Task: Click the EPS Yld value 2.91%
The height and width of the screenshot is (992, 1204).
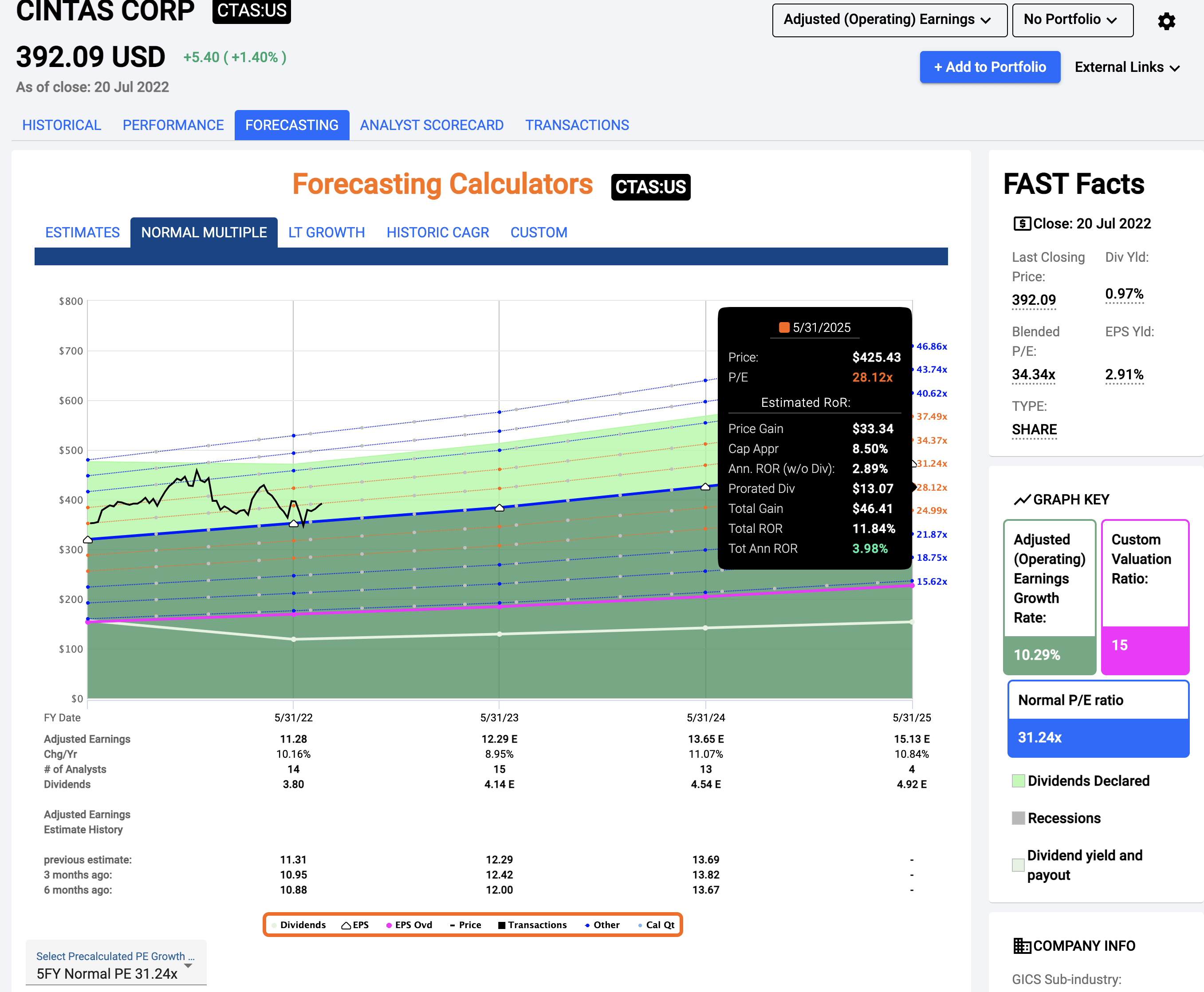Action: click(x=1124, y=375)
